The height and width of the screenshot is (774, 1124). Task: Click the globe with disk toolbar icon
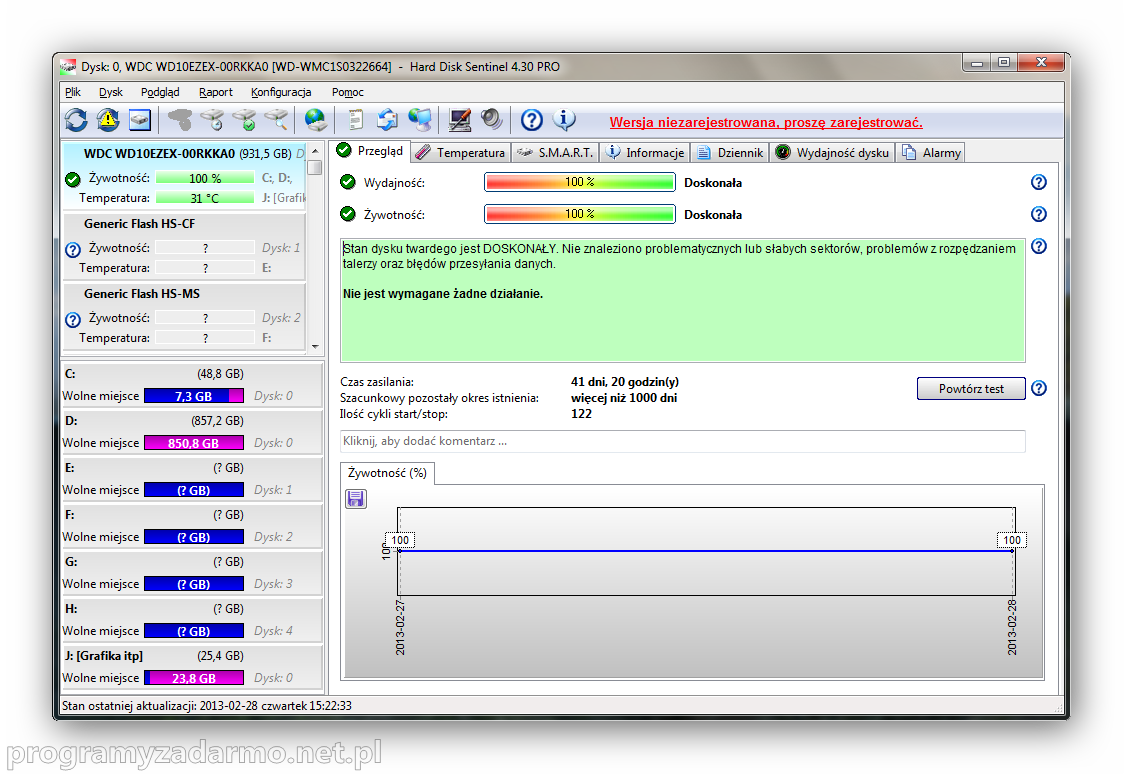pos(315,120)
